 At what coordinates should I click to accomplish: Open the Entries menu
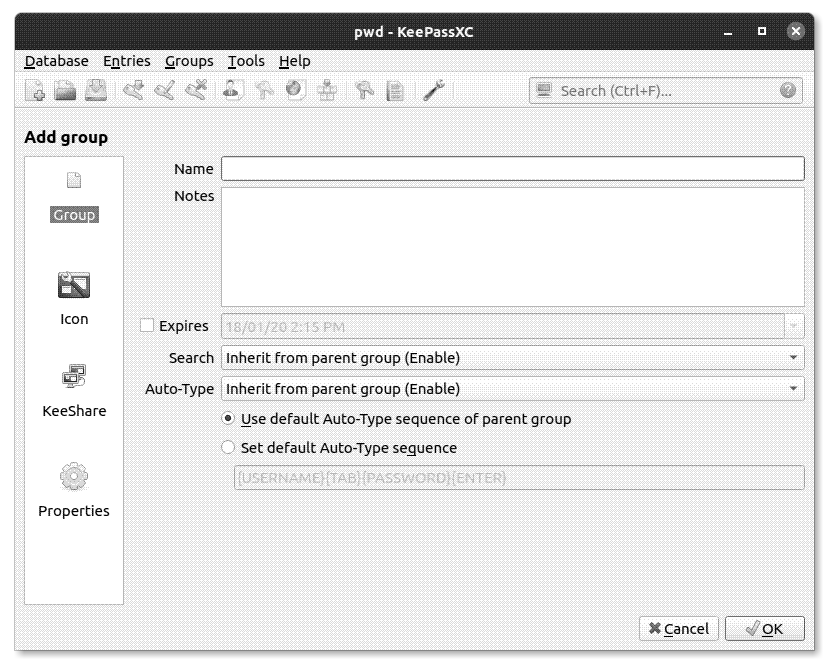[x=126, y=61]
